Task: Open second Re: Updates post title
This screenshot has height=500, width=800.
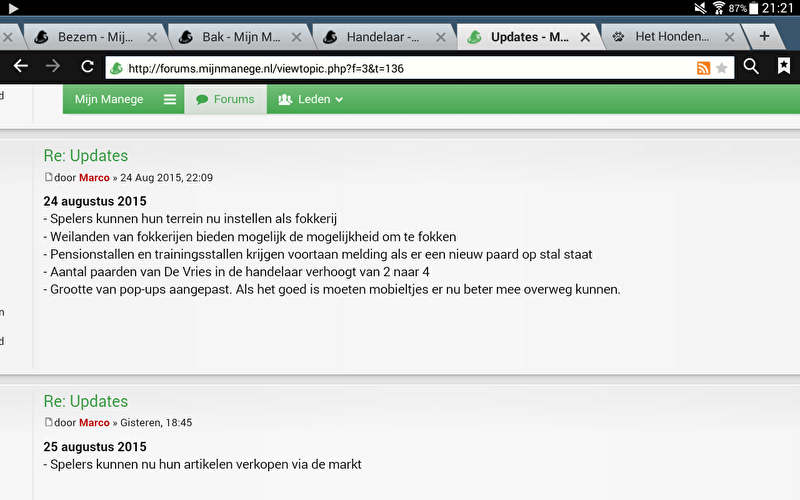Action: pyautogui.click(x=86, y=402)
